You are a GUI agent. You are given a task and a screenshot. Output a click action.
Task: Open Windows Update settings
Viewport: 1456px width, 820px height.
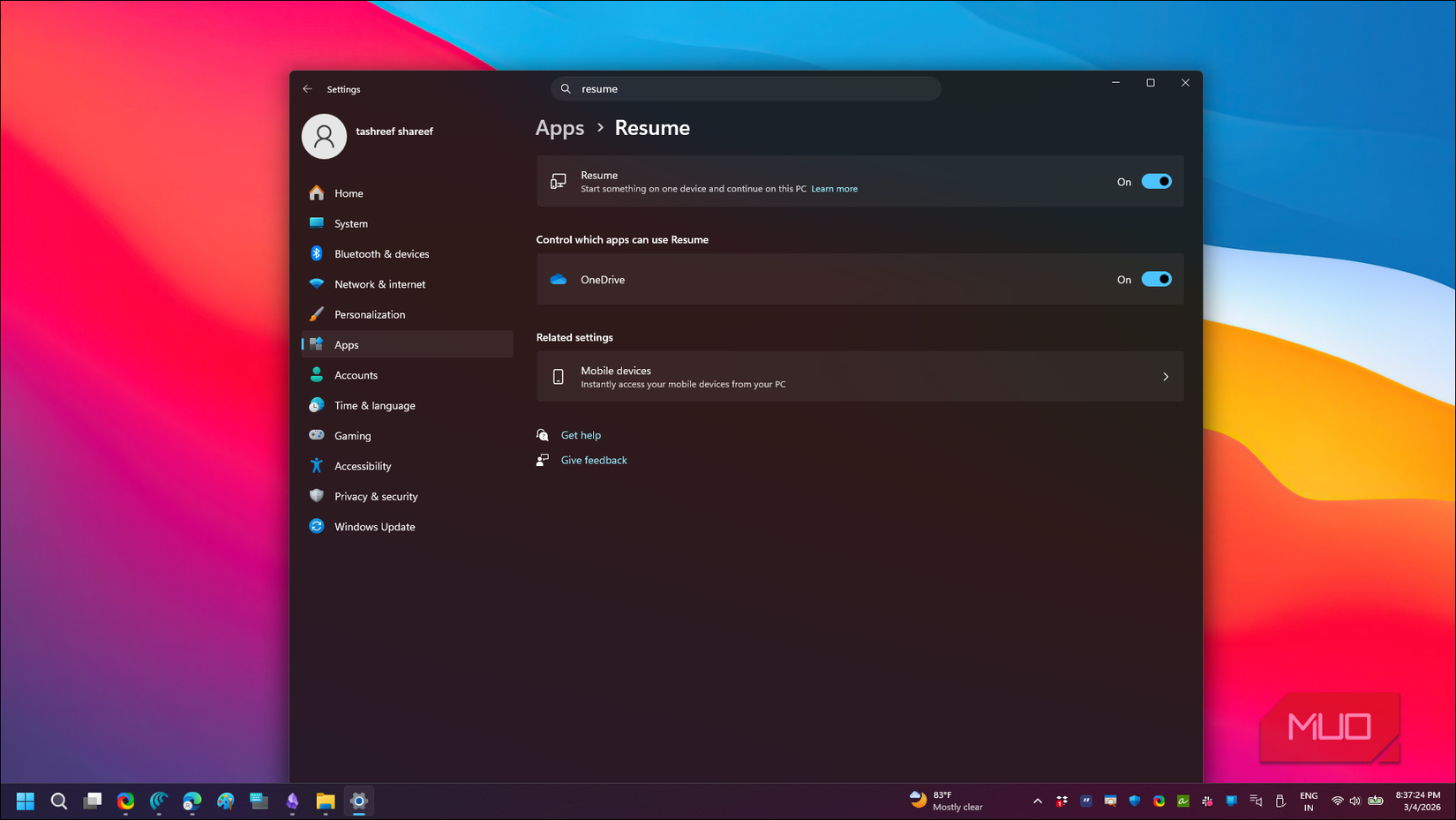pyautogui.click(x=375, y=526)
